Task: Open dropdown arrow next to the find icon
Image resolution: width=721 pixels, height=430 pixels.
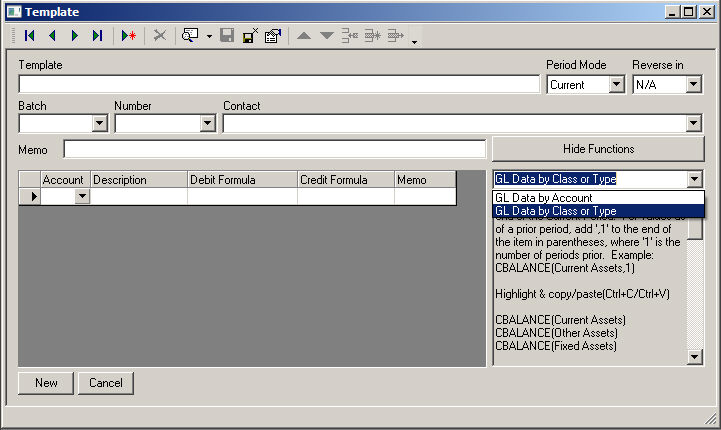Action: 209,36
